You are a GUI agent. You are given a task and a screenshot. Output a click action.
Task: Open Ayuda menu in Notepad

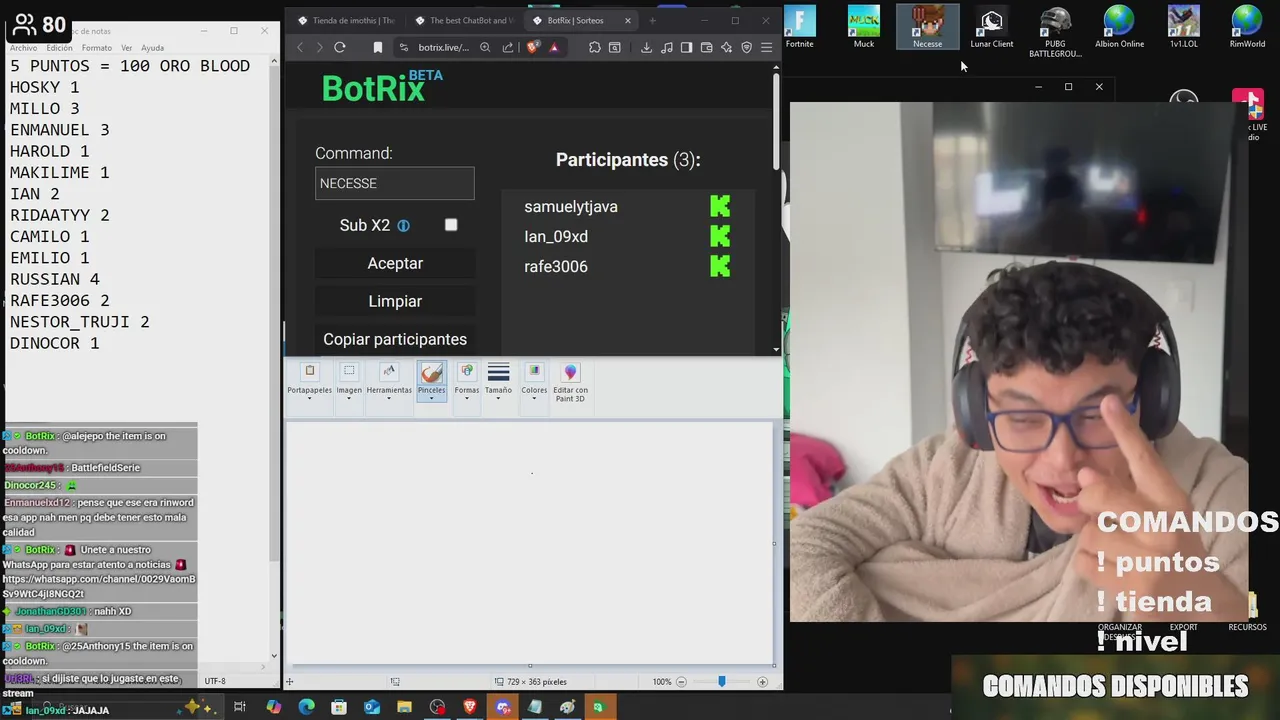pyautogui.click(x=152, y=48)
